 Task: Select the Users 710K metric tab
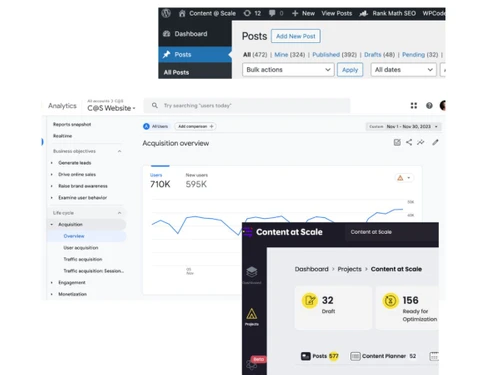tap(160, 181)
